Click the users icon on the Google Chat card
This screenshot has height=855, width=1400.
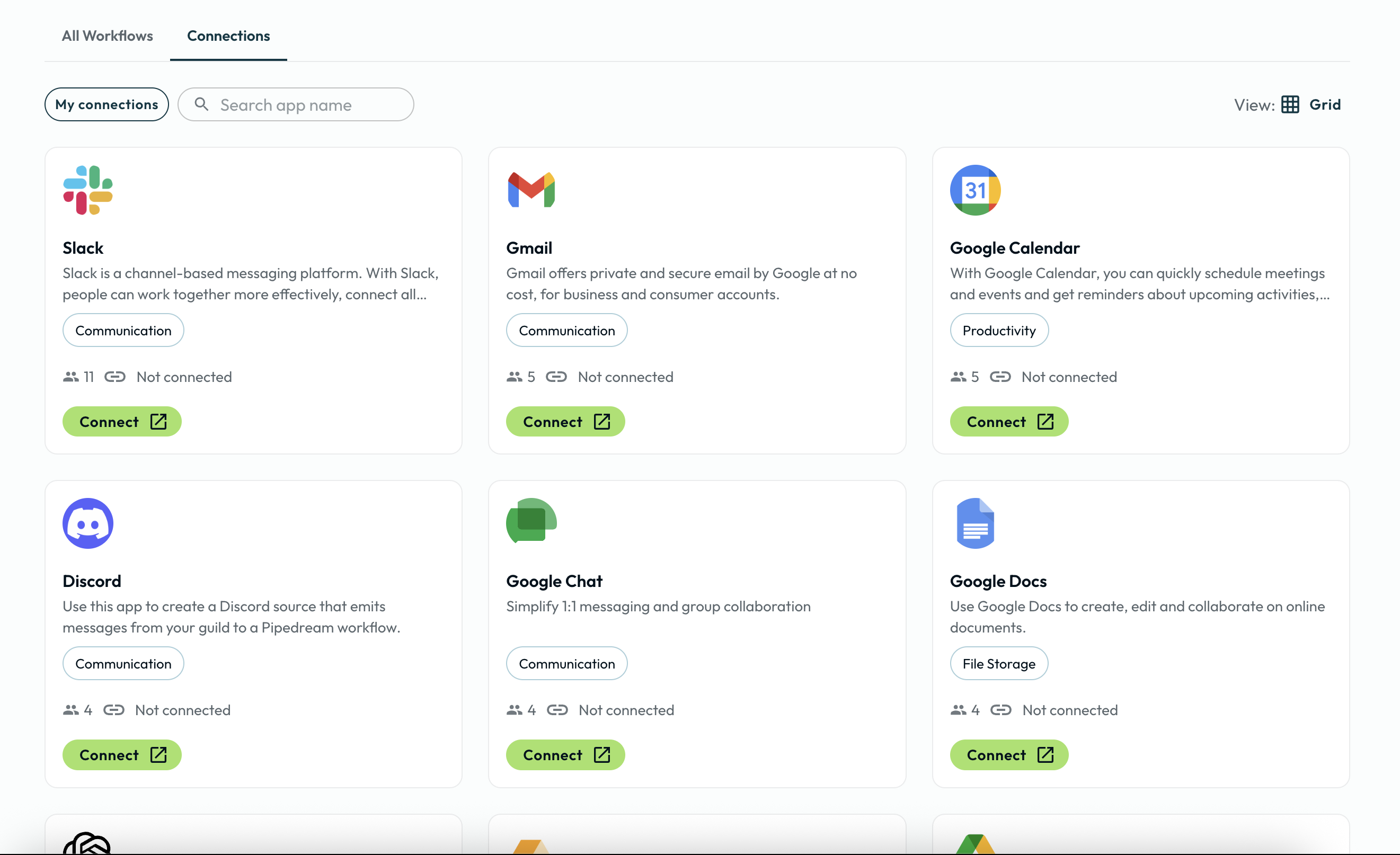[514, 709]
